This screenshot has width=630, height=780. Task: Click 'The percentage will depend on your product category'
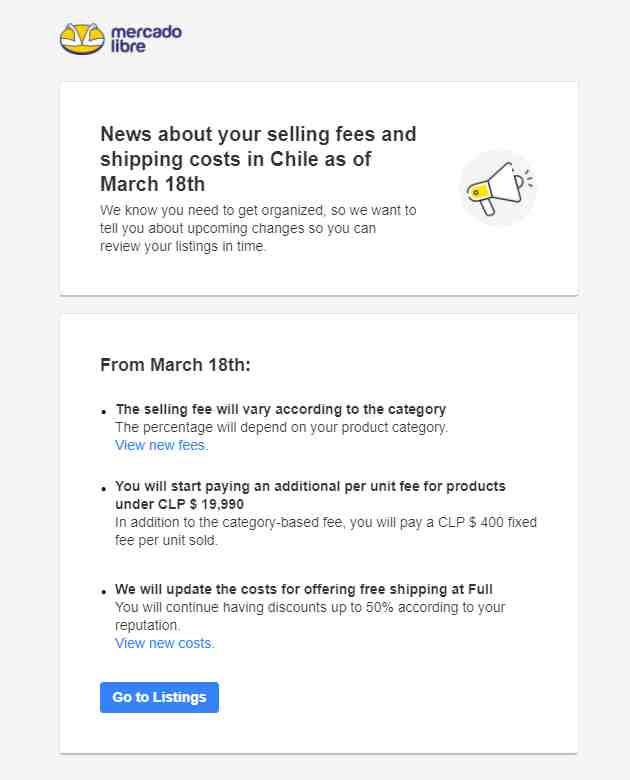tap(282, 427)
